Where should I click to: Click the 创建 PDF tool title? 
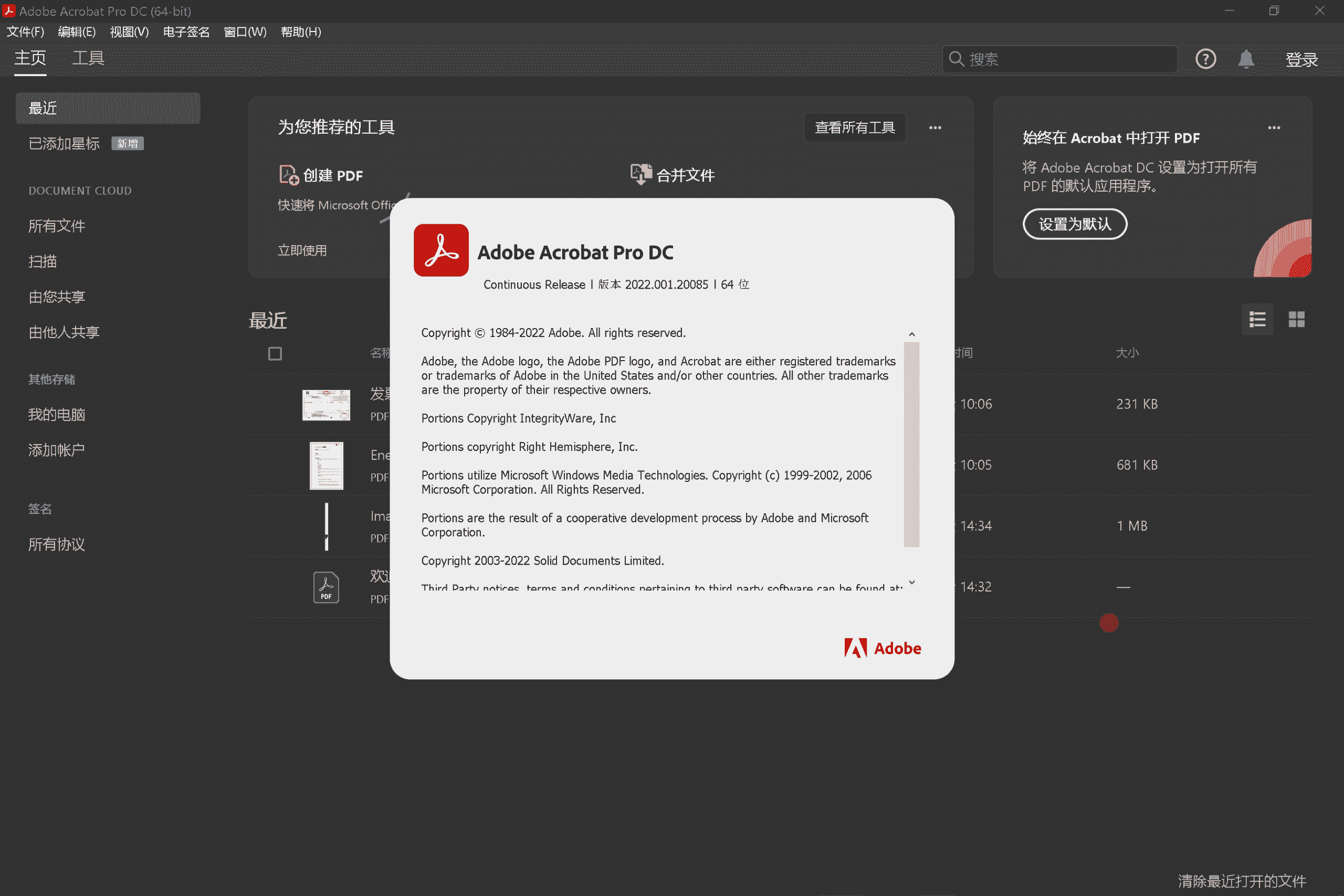pyautogui.click(x=332, y=175)
